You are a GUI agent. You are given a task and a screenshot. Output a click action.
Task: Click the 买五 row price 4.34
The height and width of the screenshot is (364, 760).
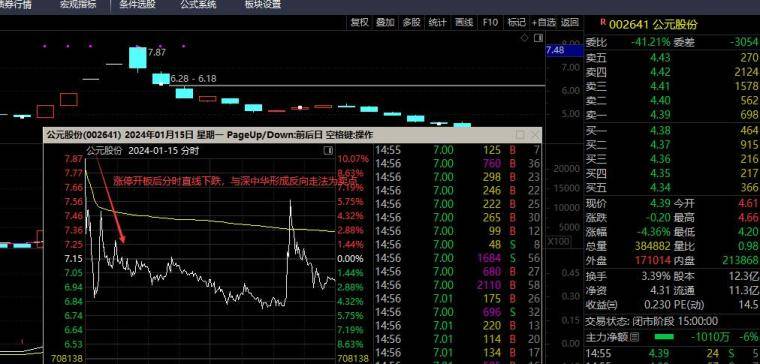click(x=661, y=188)
